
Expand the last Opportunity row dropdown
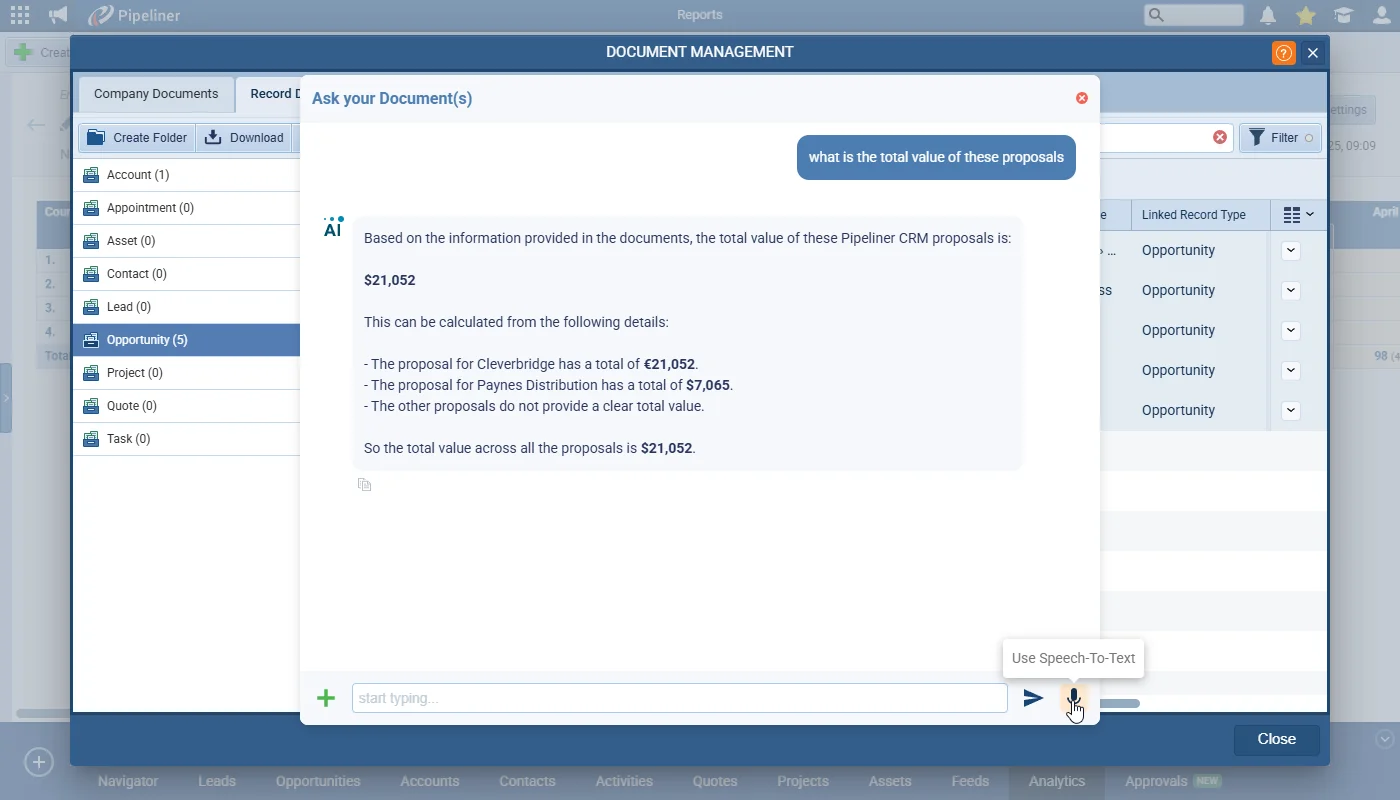tap(1291, 410)
